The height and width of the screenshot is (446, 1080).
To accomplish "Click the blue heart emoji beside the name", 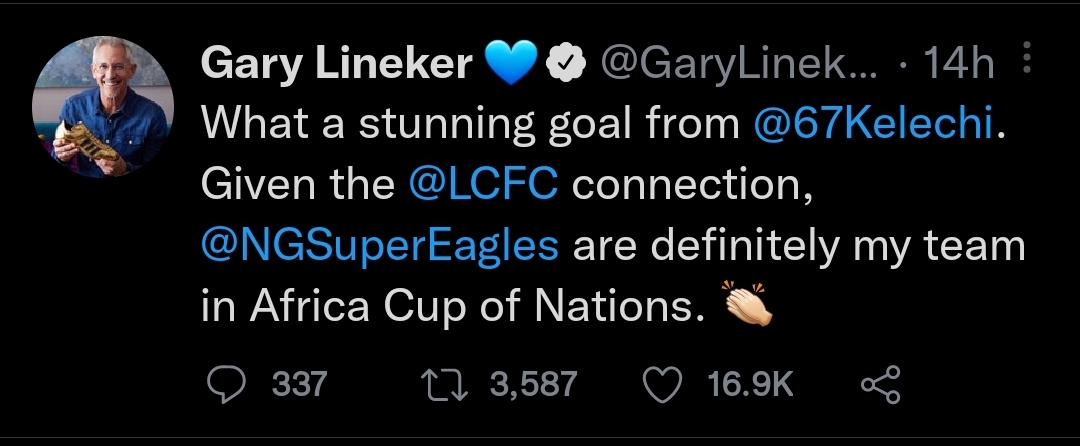I will pos(511,66).
